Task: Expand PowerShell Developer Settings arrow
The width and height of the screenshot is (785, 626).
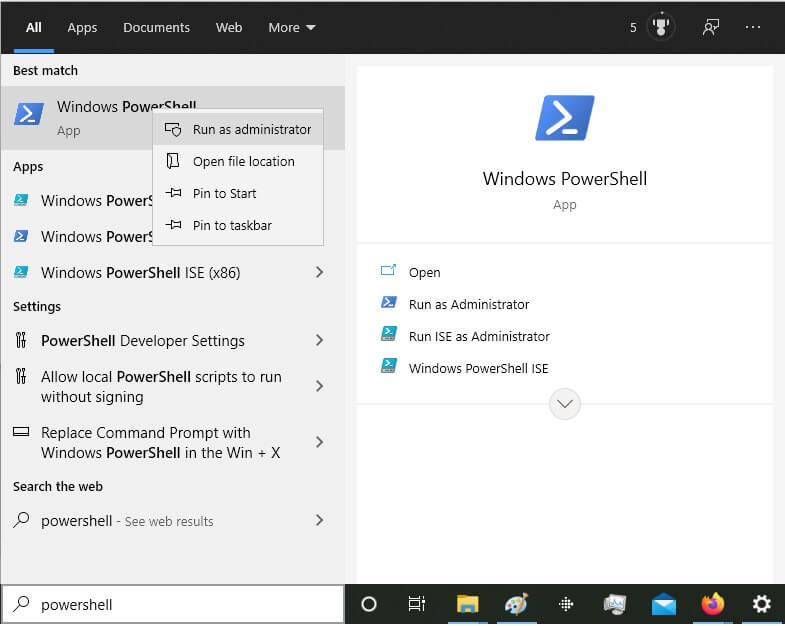Action: coord(319,341)
